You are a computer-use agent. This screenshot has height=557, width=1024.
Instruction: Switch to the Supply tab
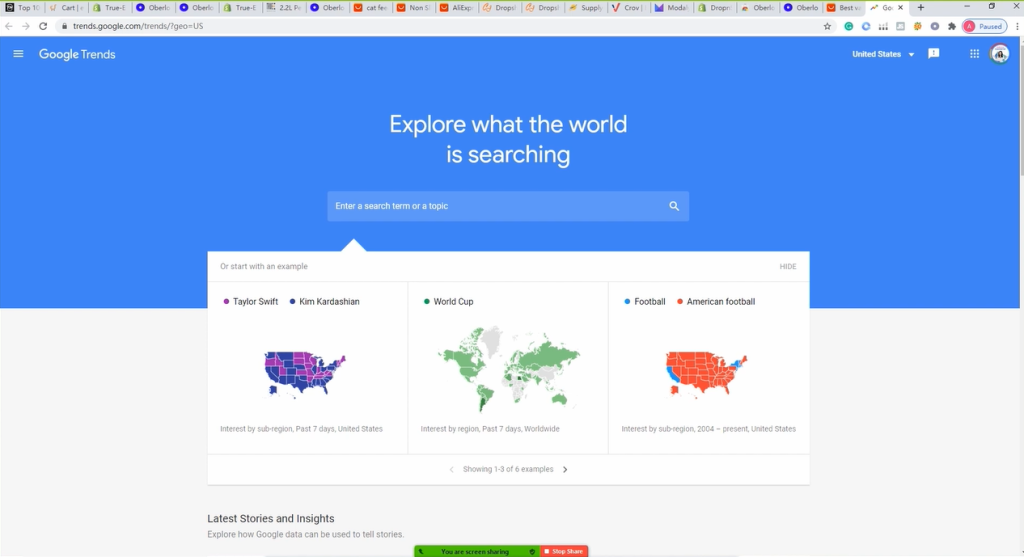[586, 7]
